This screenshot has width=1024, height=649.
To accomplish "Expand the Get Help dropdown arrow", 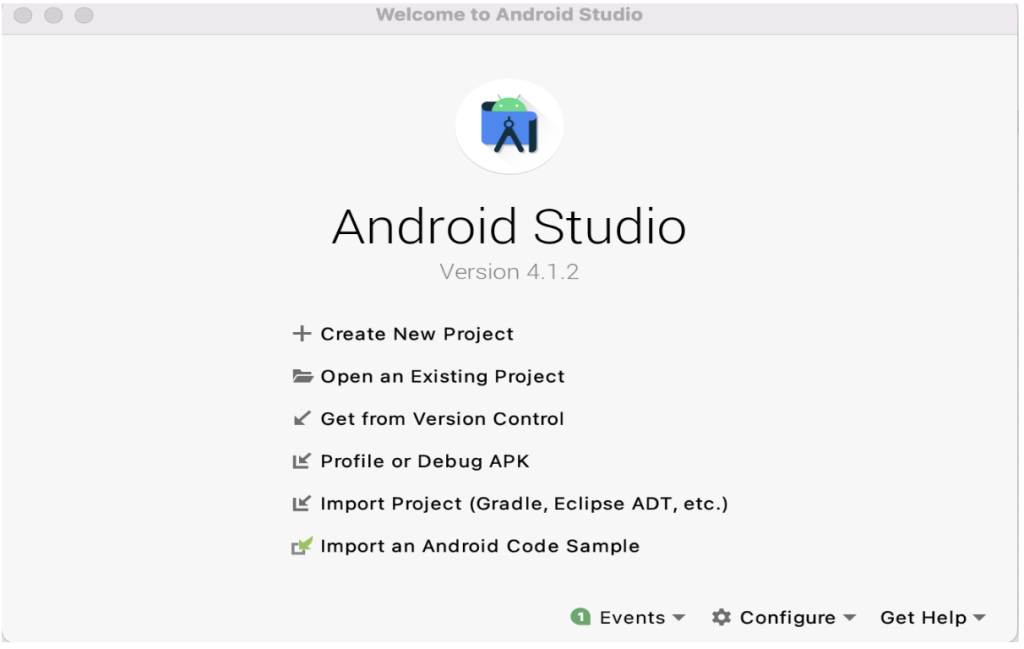I will (979, 618).
